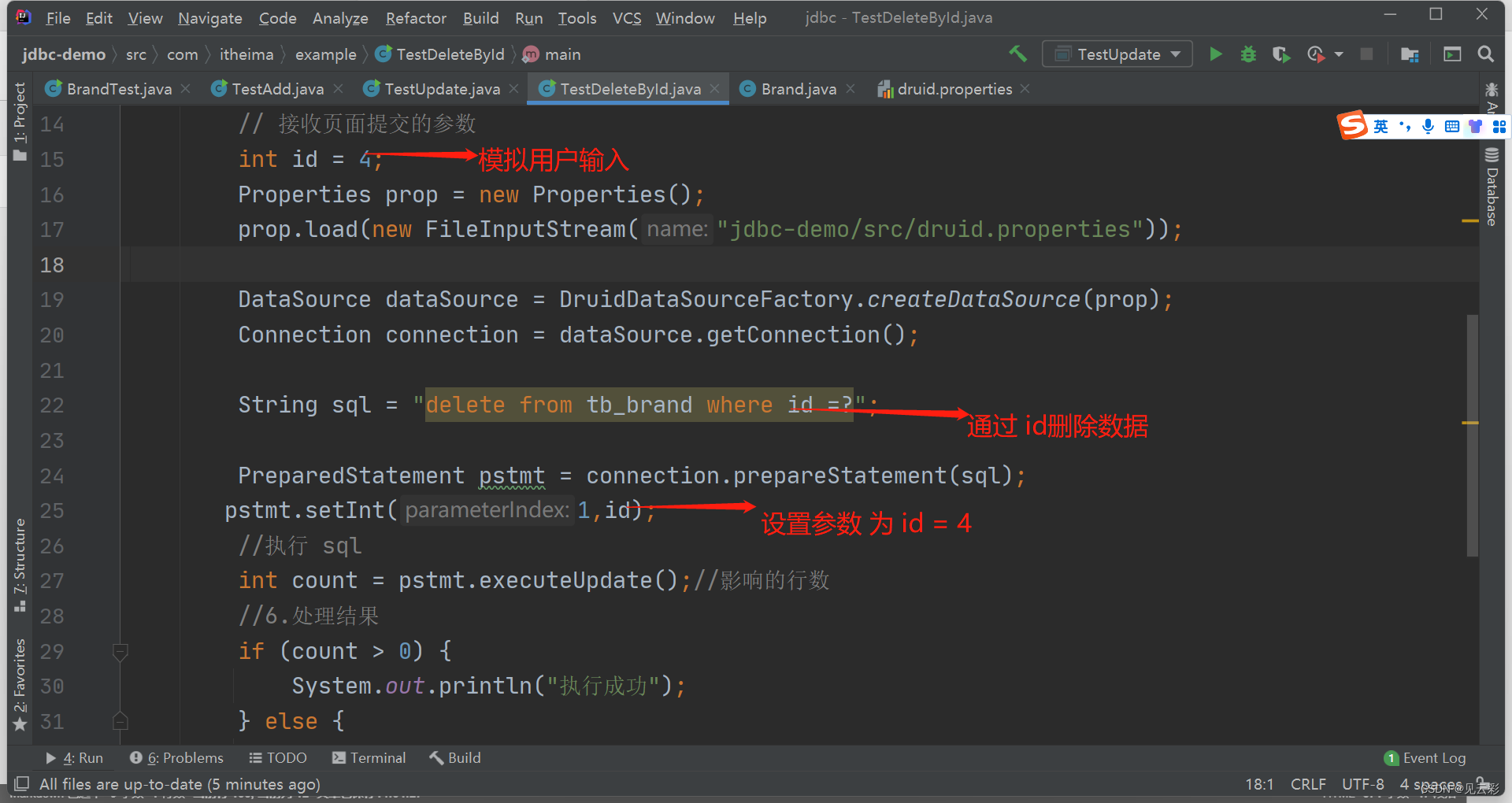Image resolution: width=1512 pixels, height=803 pixels.
Task: Open the Analyze menu
Action: click(x=340, y=17)
